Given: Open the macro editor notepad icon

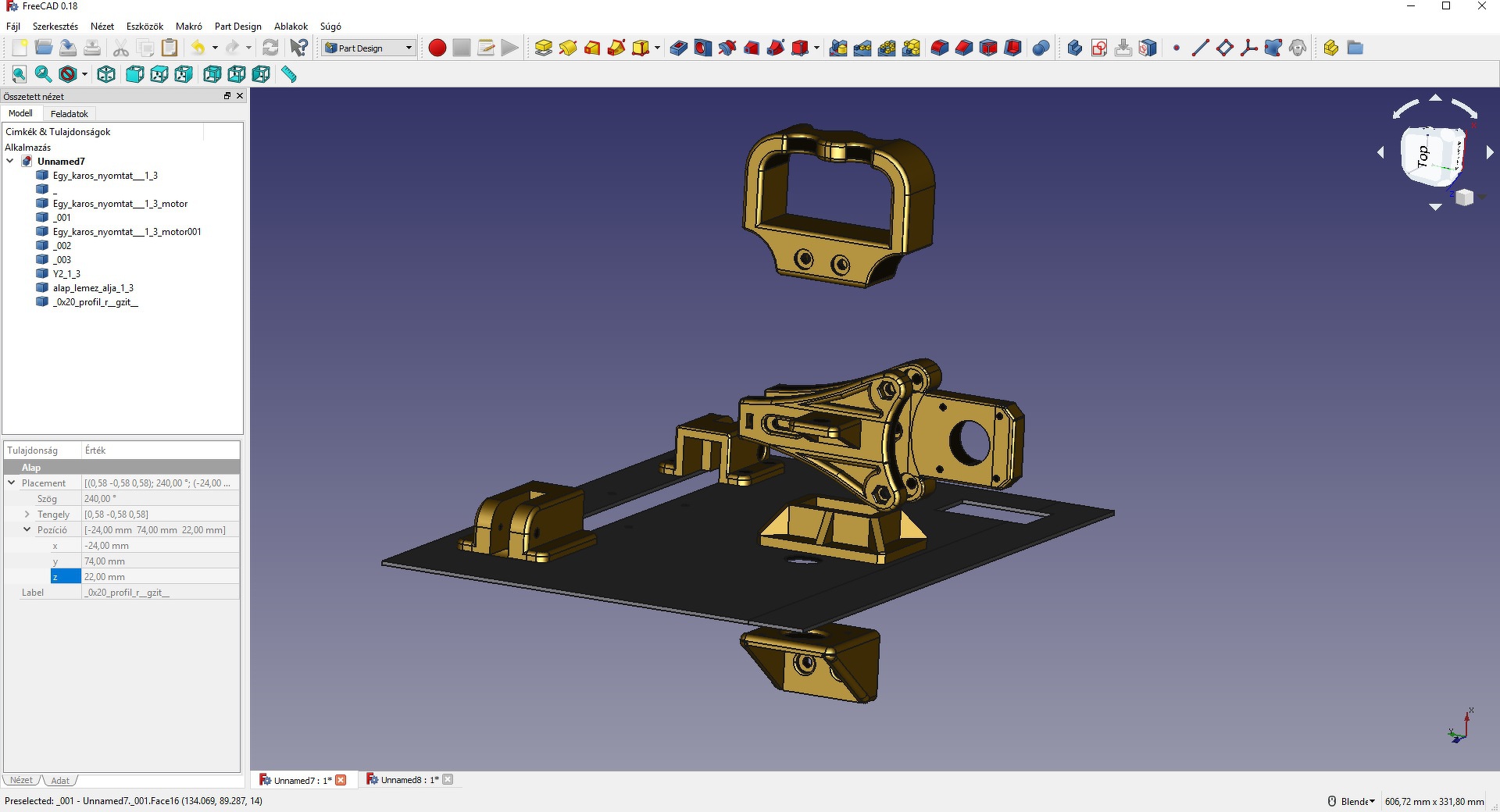Looking at the screenshot, I should [x=486, y=48].
